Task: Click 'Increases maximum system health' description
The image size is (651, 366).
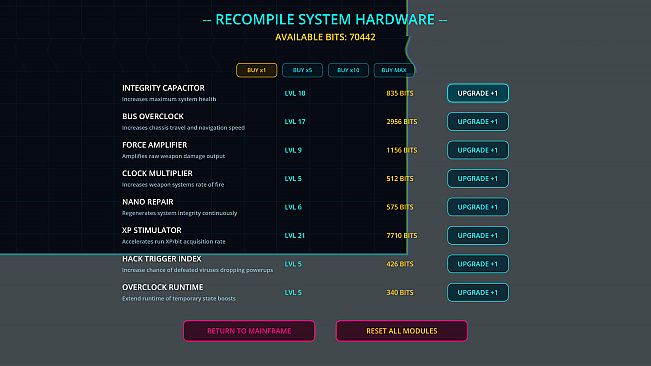Action: tap(169, 99)
